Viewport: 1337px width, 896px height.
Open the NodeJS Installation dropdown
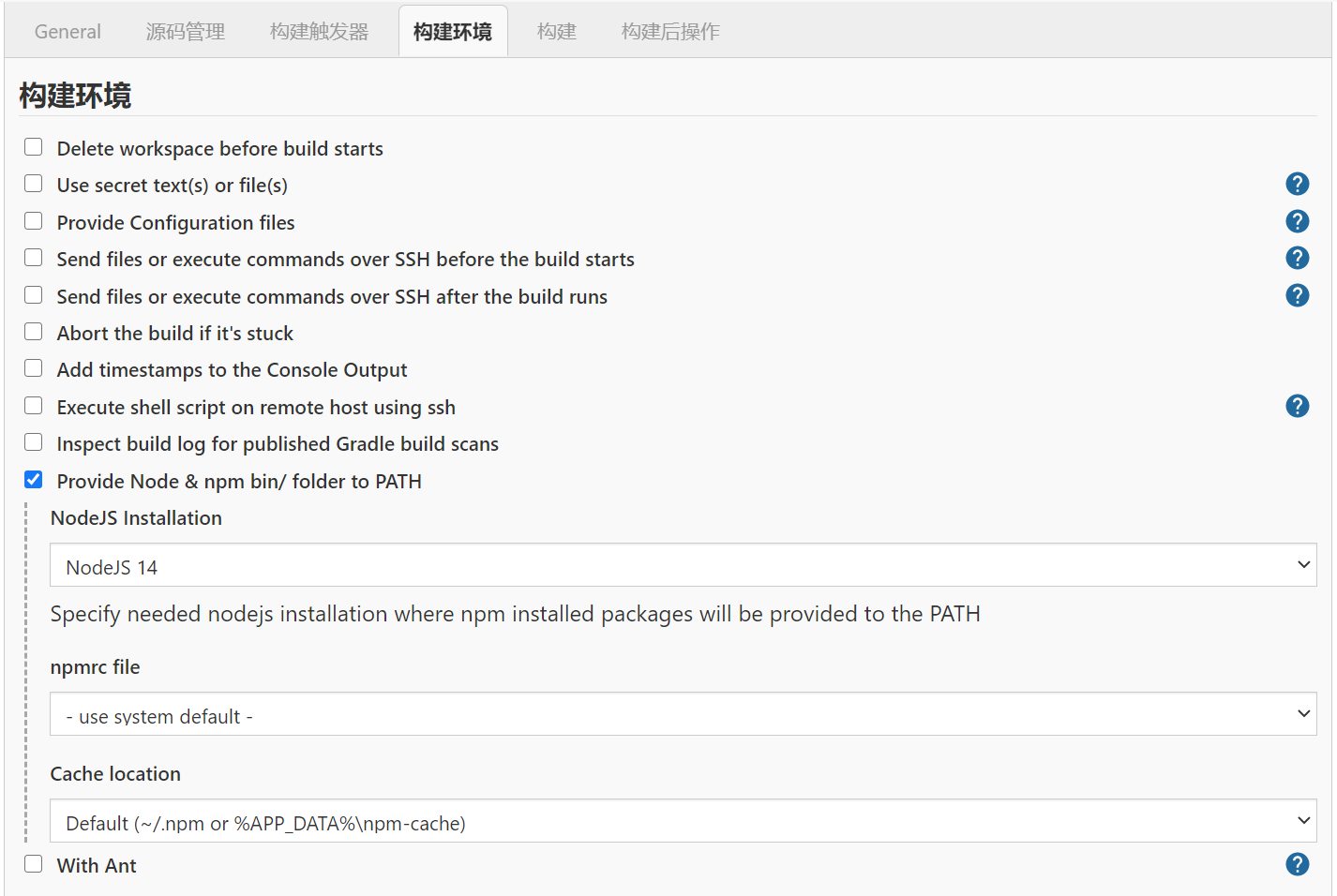pos(683,565)
